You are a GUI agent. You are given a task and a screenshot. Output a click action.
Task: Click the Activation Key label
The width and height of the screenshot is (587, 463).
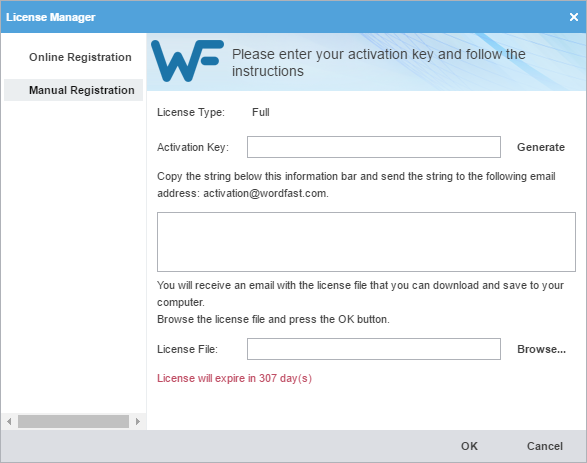(193, 147)
